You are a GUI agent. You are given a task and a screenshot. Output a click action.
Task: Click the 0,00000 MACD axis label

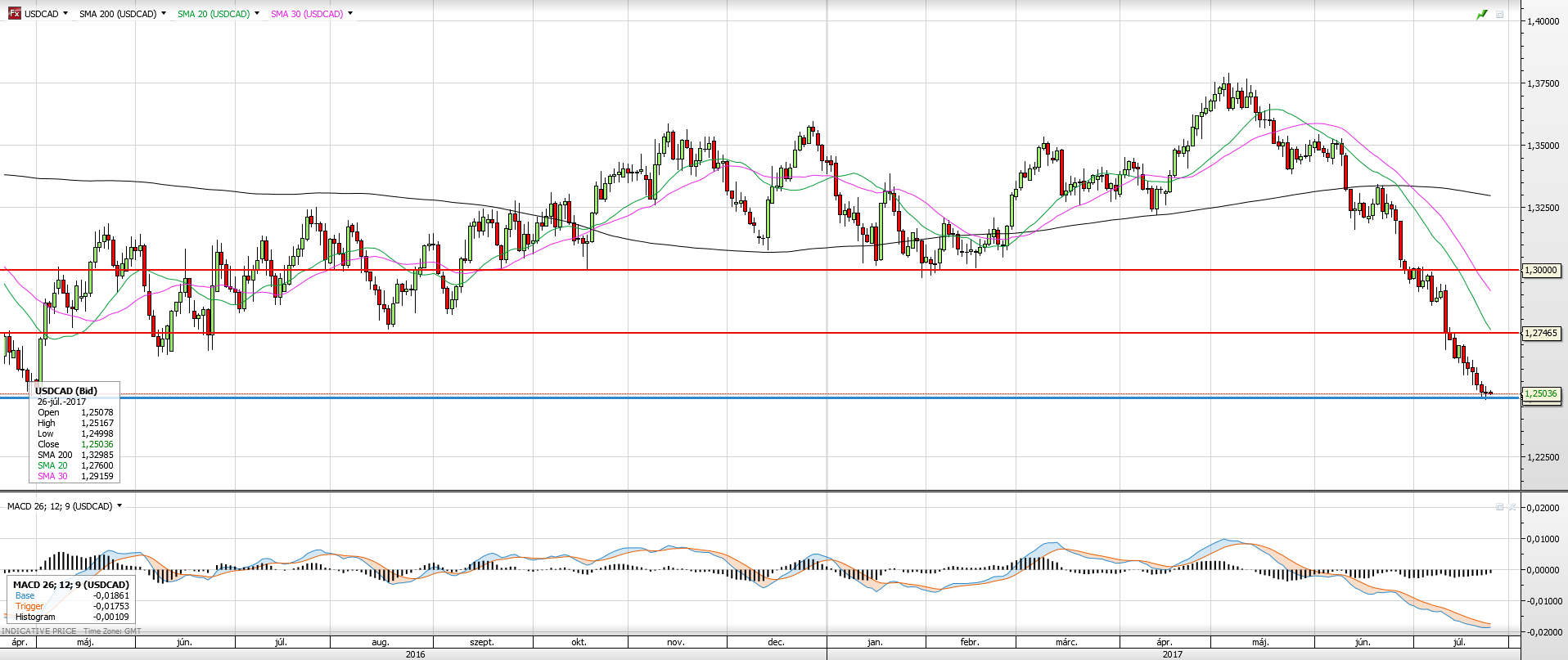coord(1543,570)
